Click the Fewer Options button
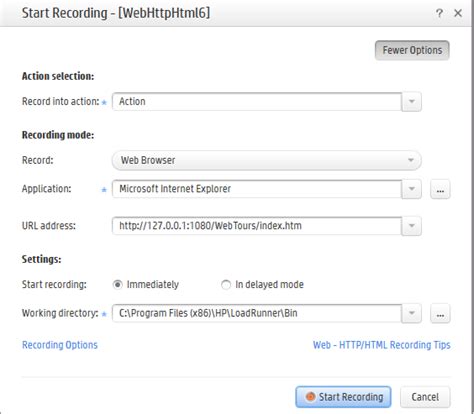Image resolution: width=474 pixels, height=414 pixels. [x=412, y=50]
